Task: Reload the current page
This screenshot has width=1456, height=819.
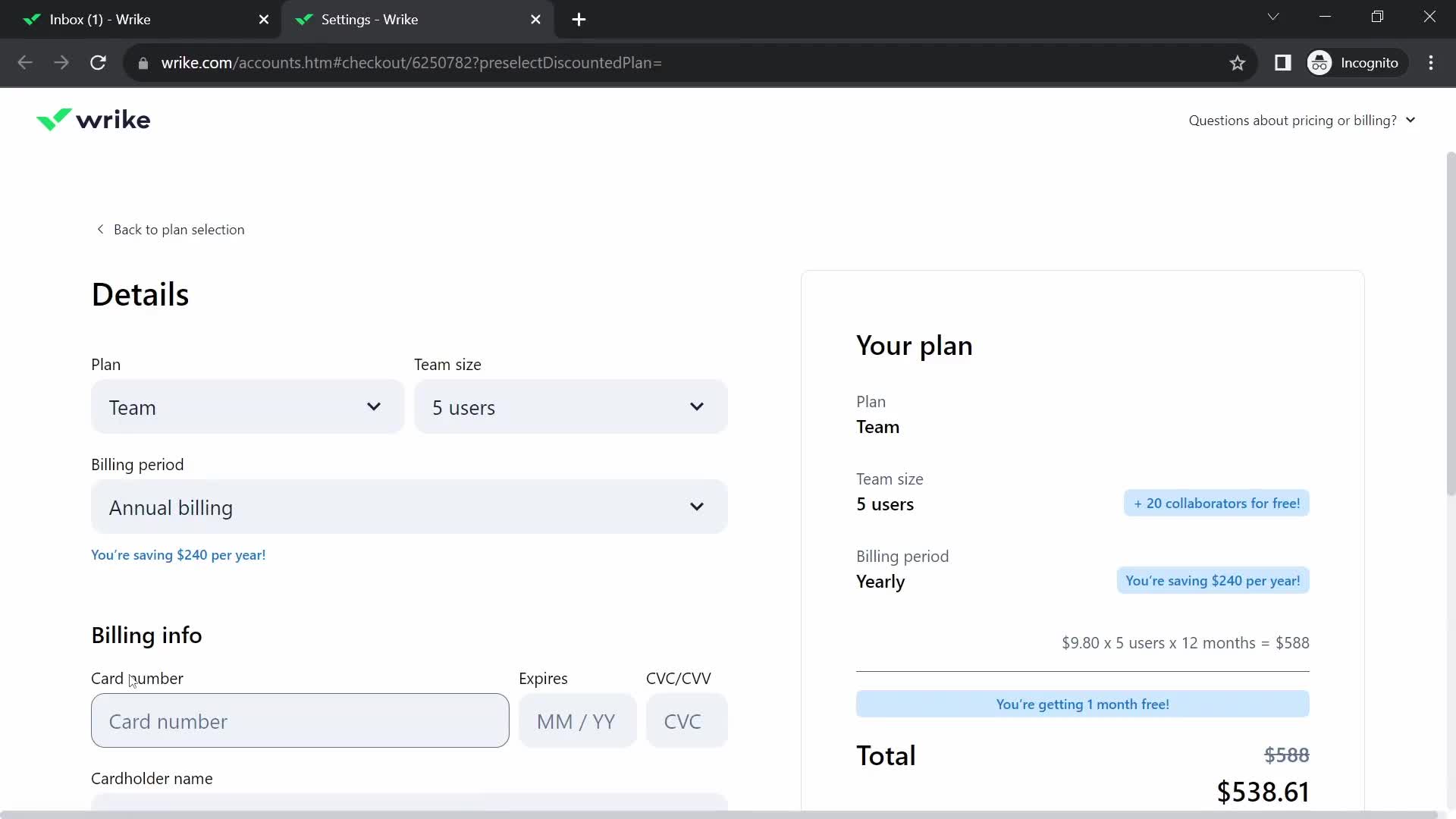Action: pyautogui.click(x=98, y=63)
